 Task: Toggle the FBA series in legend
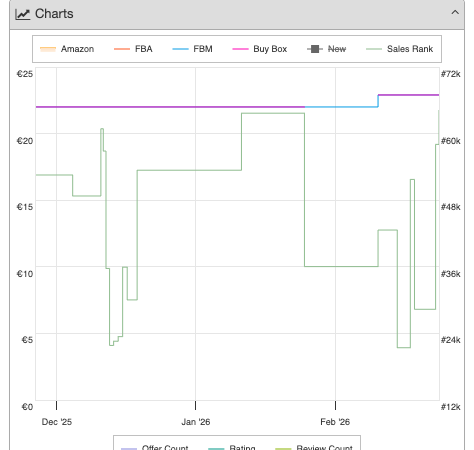[x=133, y=49]
